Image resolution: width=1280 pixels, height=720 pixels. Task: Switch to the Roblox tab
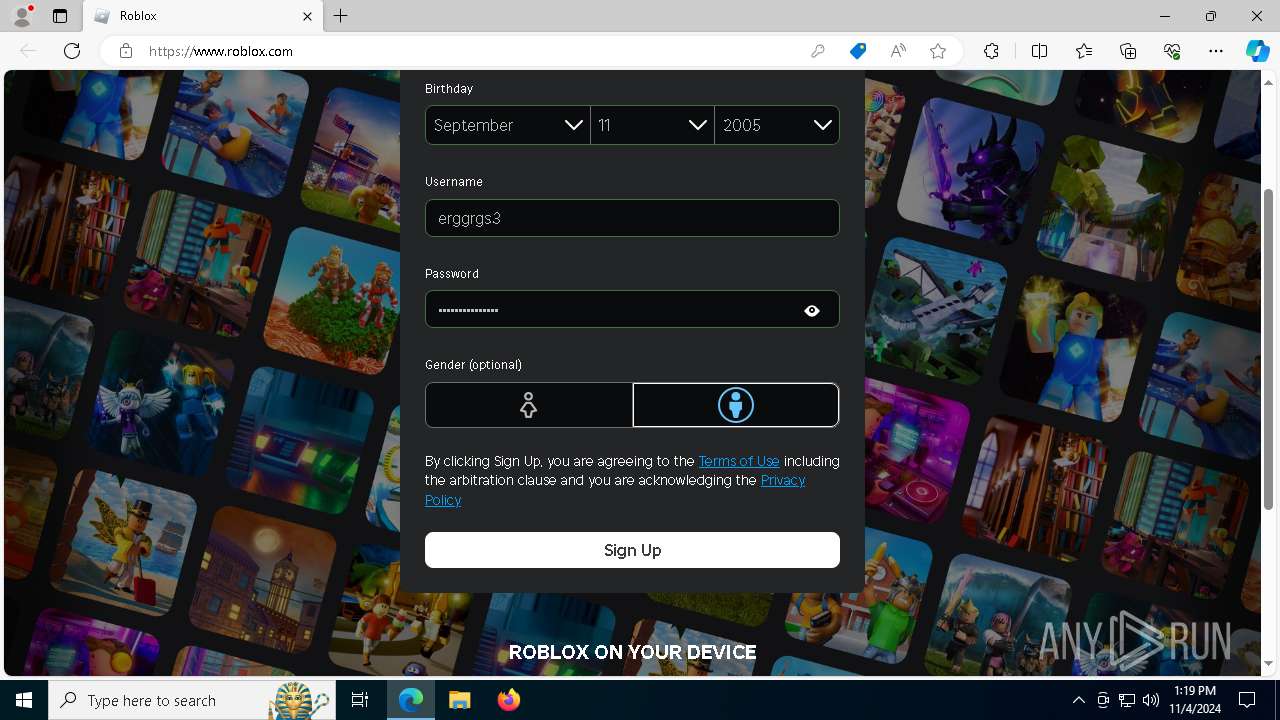tap(202, 16)
